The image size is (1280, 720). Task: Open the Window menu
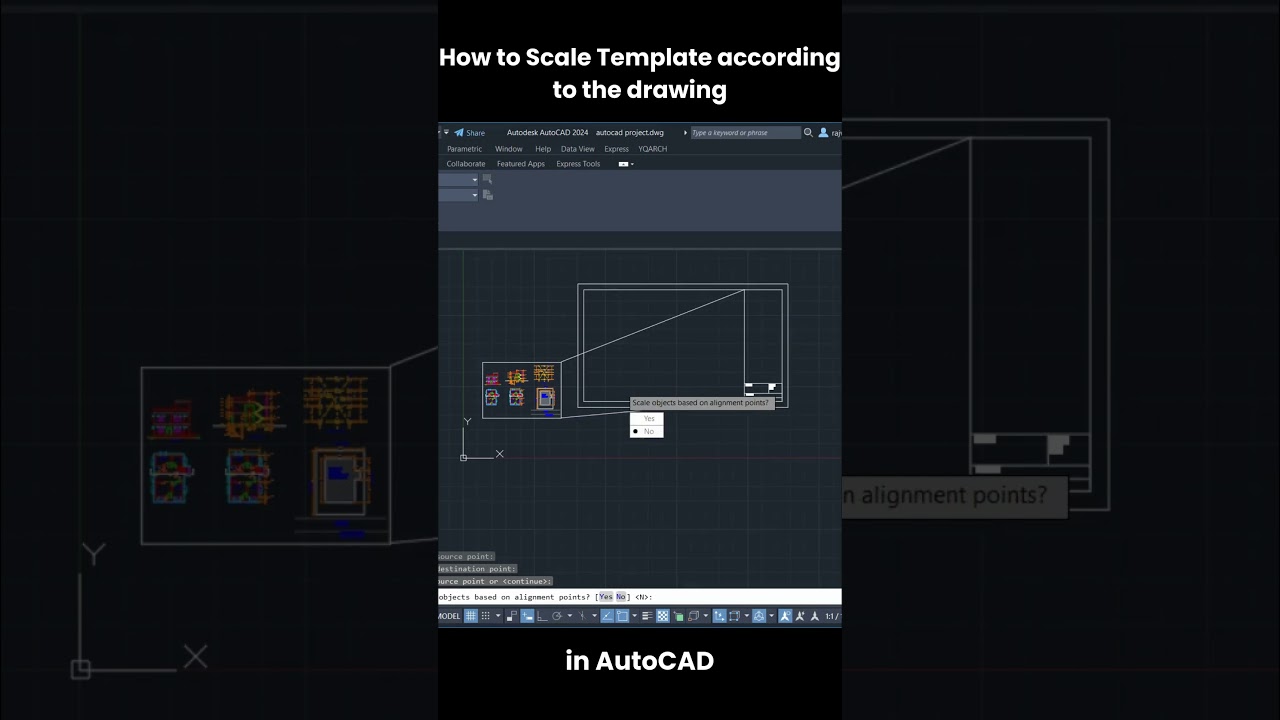click(x=509, y=149)
